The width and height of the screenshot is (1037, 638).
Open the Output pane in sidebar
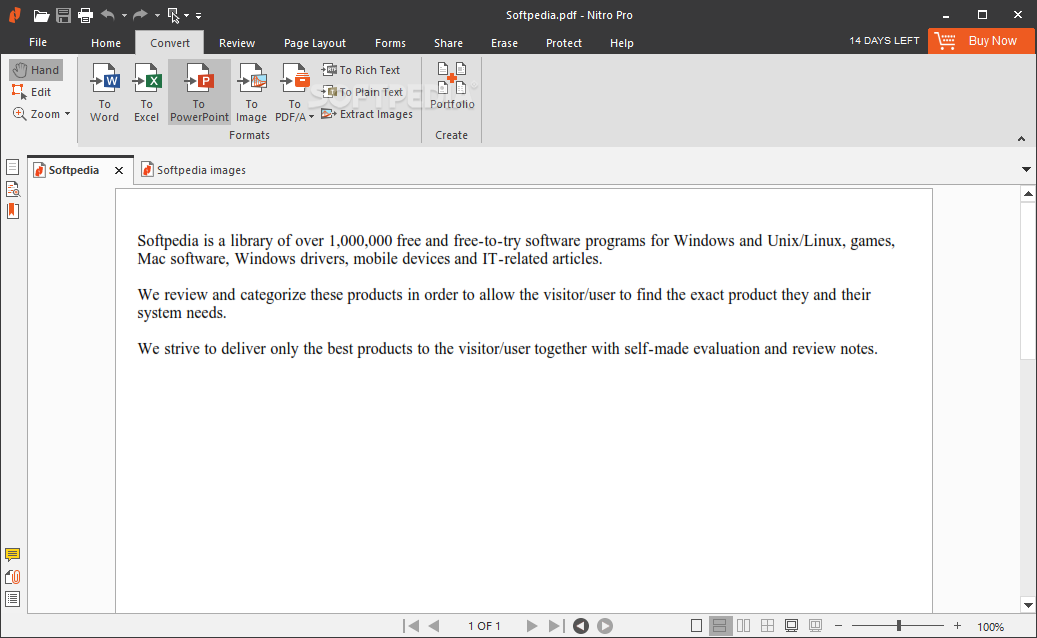13,599
